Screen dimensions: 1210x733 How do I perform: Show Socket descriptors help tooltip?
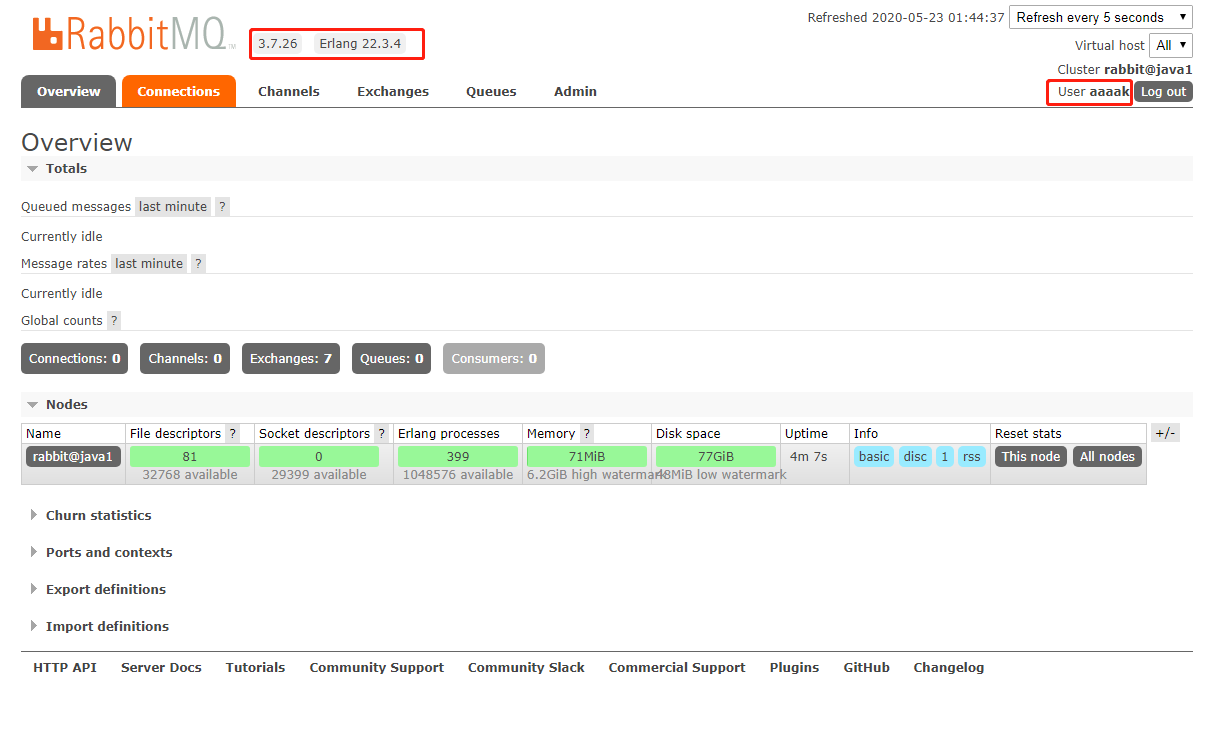(x=381, y=433)
